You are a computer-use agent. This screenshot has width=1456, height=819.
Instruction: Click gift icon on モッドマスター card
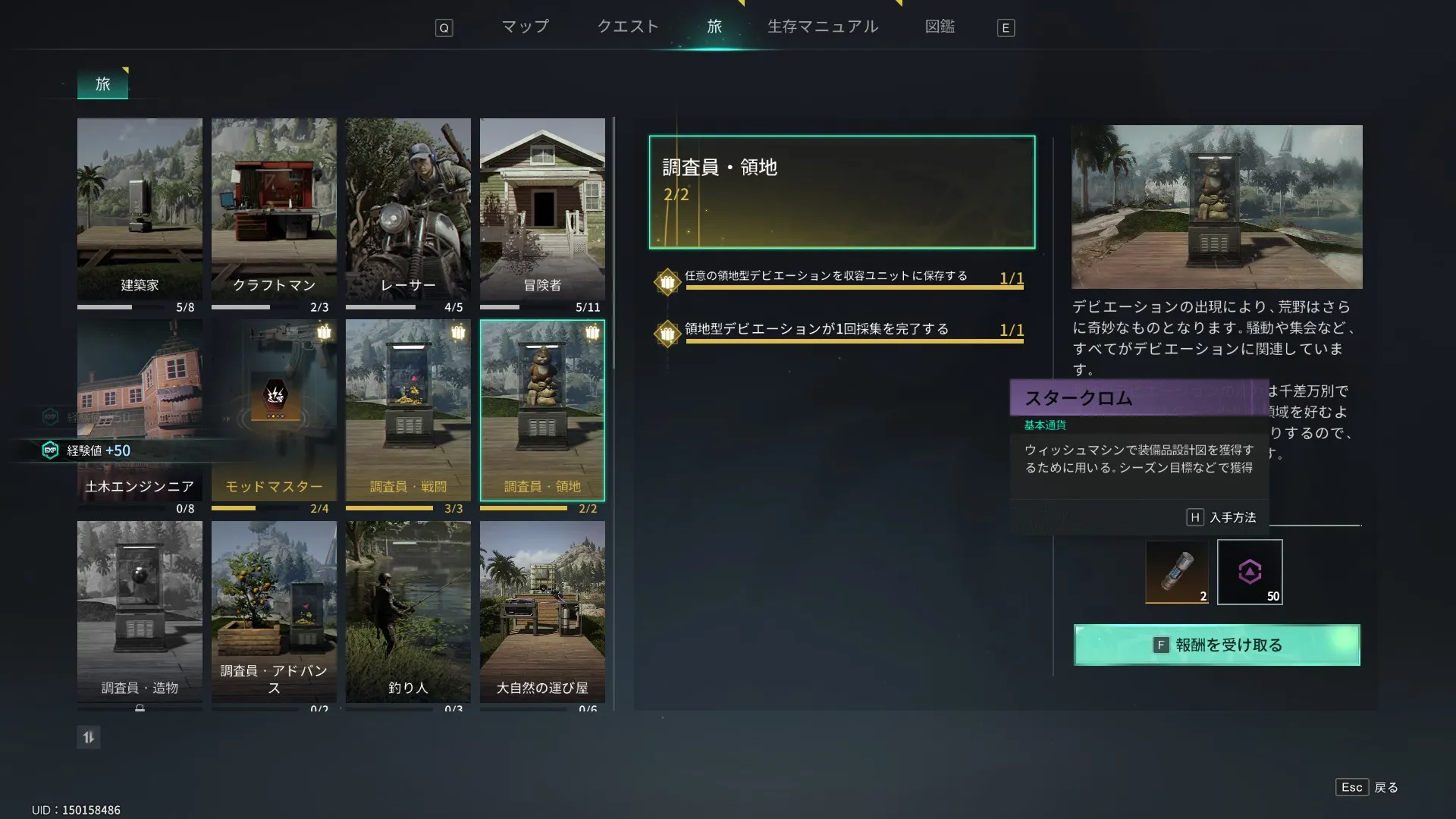pos(324,332)
